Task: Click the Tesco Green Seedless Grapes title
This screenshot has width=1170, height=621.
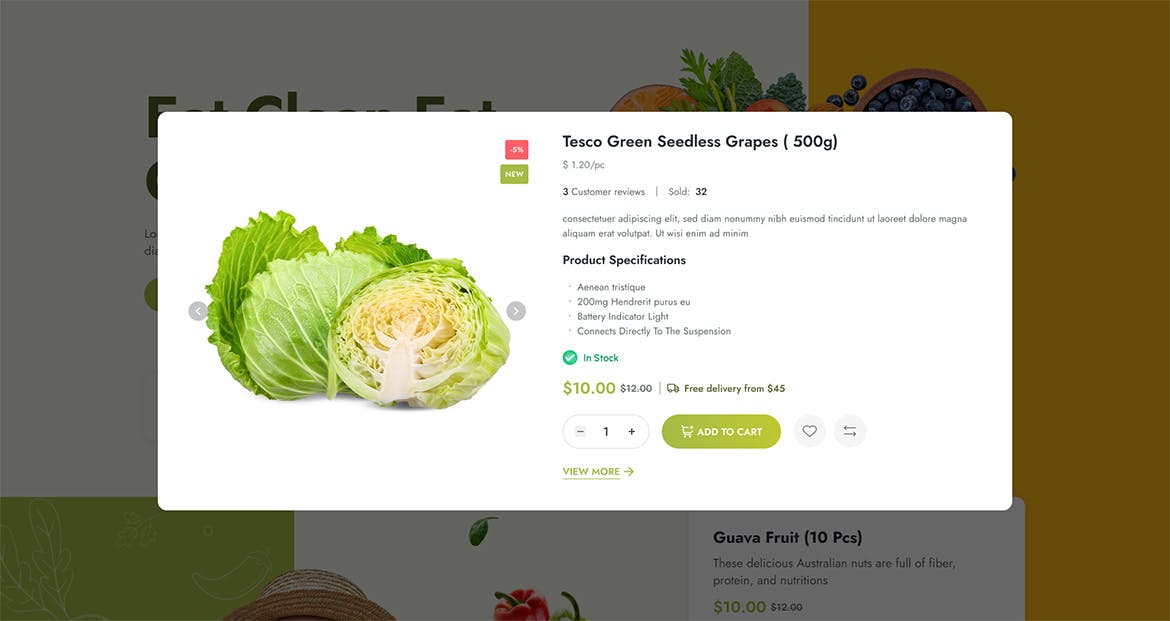Action: point(700,142)
